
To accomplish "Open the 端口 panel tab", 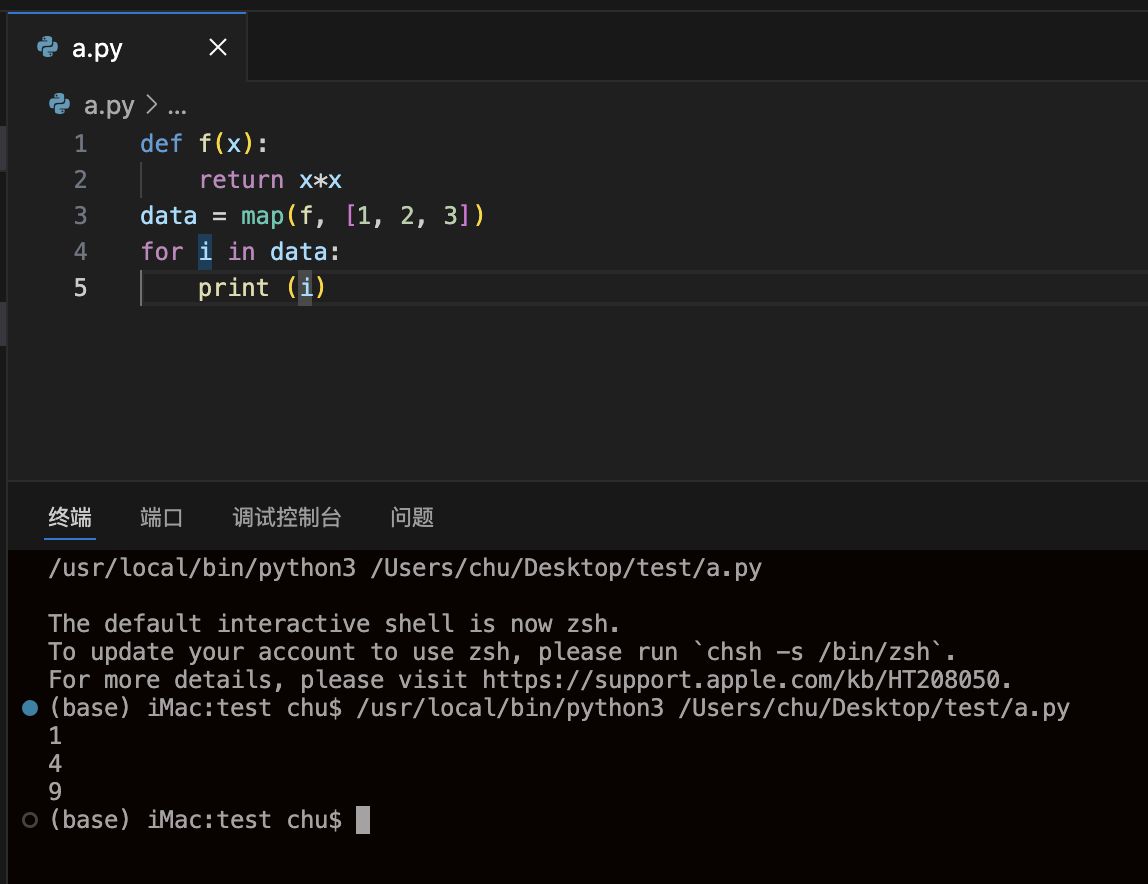I will (162, 517).
